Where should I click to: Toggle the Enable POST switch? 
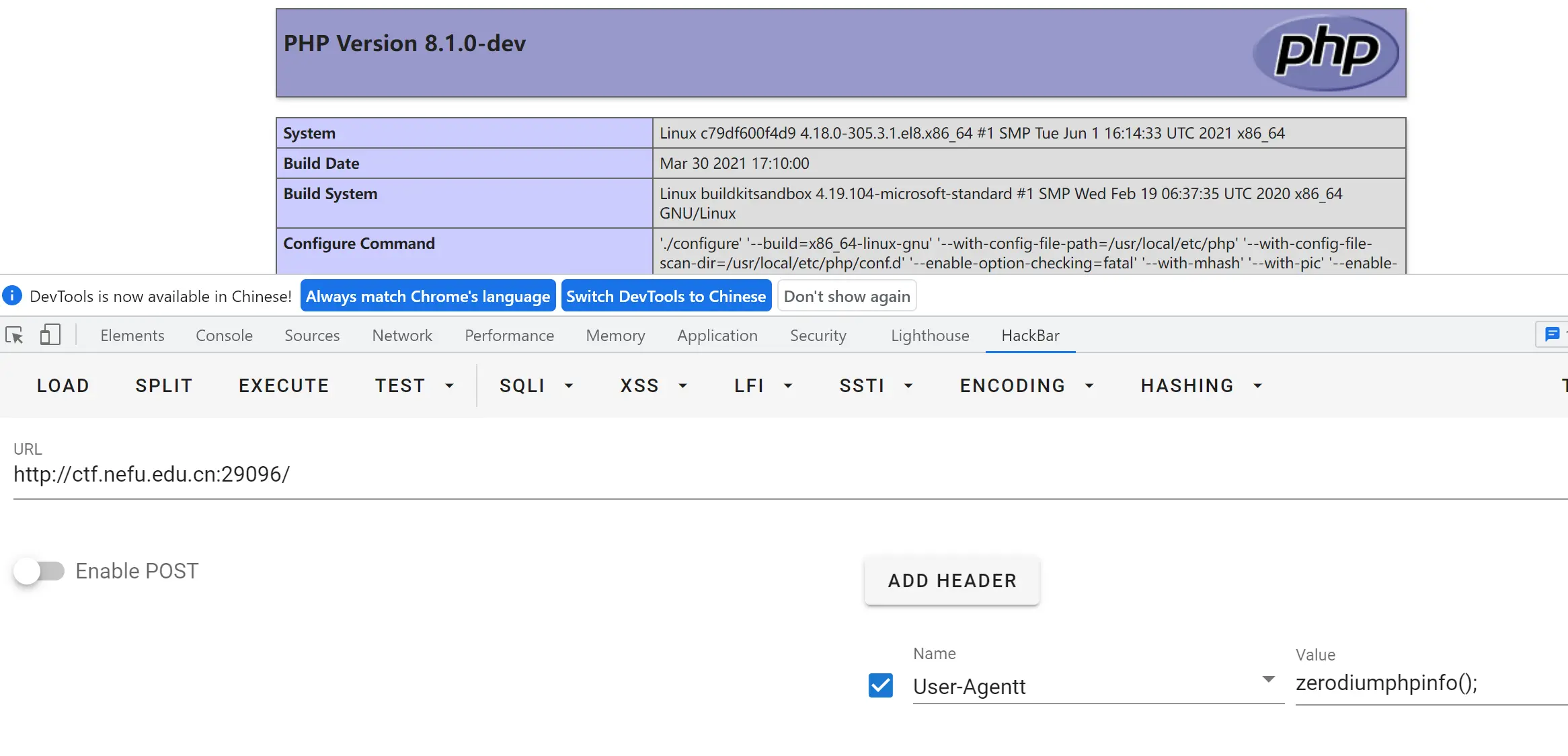click(39, 571)
